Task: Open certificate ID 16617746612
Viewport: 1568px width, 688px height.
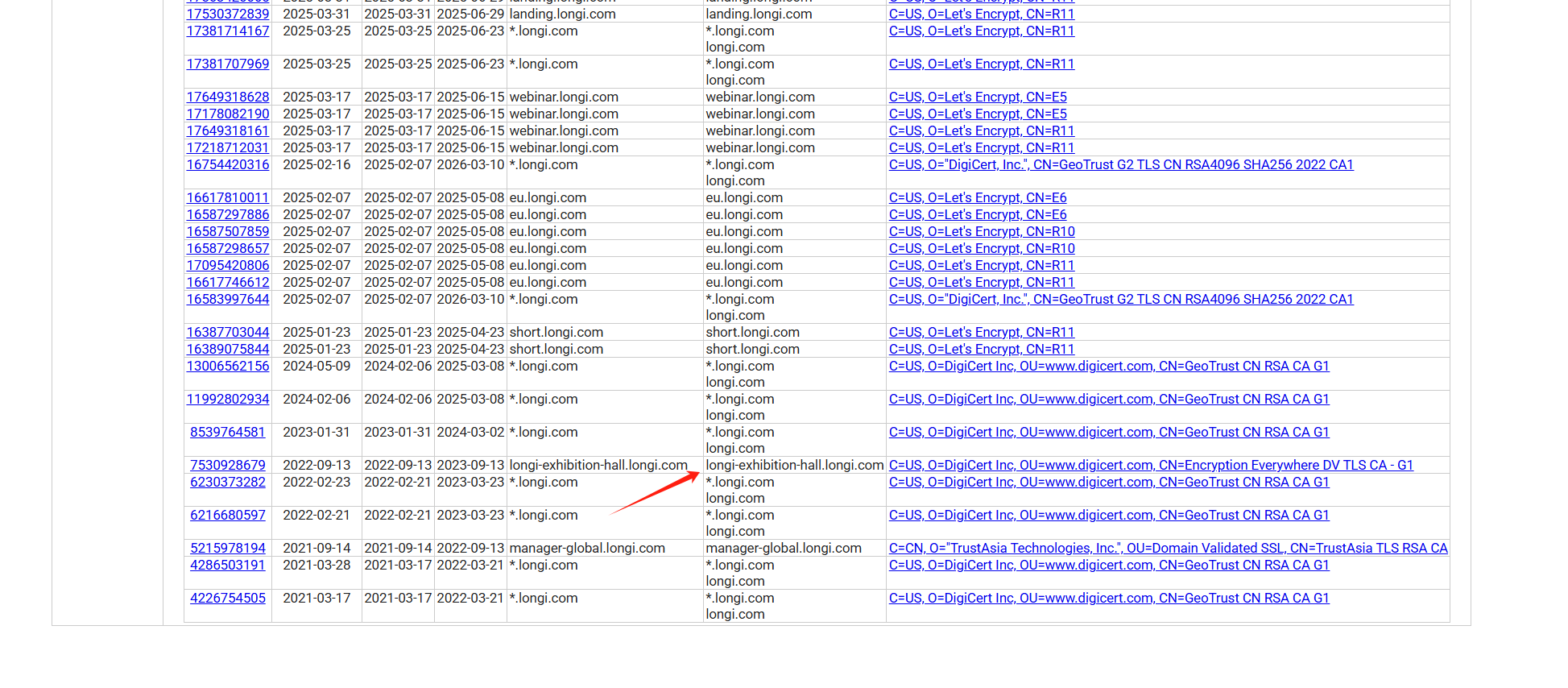Action: pyautogui.click(x=228, y=282)
